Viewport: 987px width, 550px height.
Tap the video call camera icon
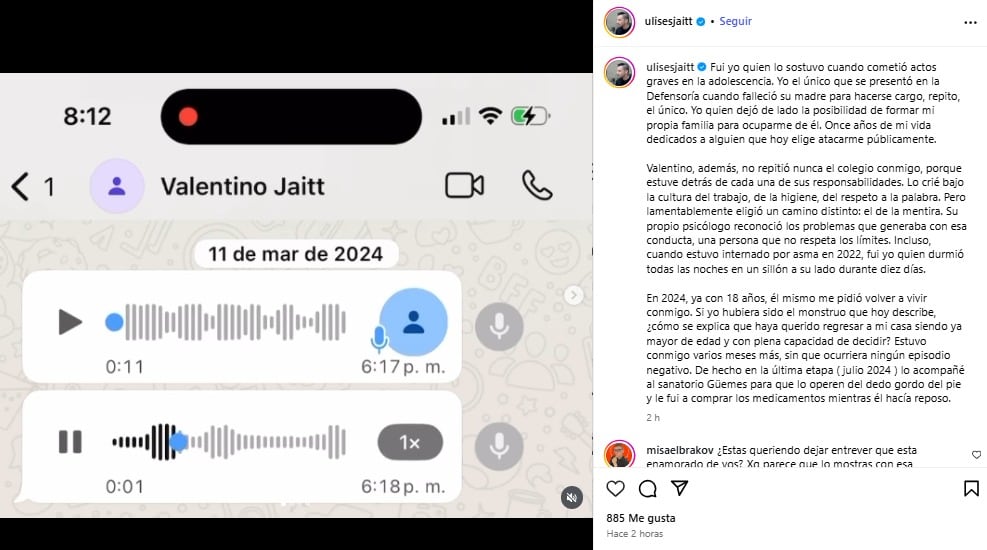[x=465, y=186]
